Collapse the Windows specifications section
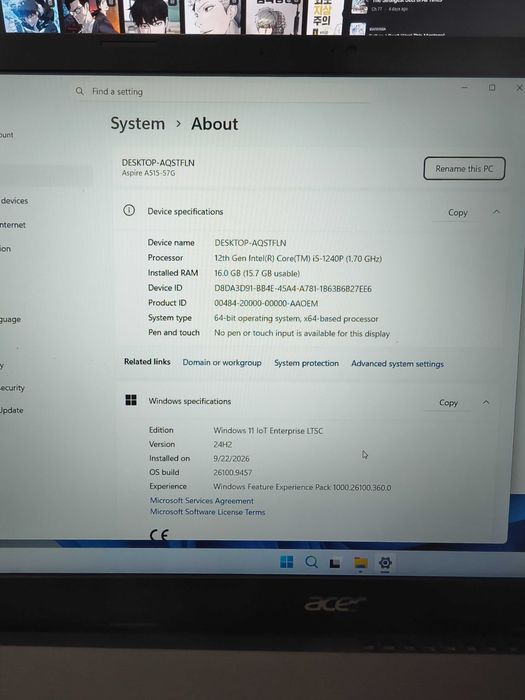The width and height of the screenshot is (525, 700). (x=486, y=403)
